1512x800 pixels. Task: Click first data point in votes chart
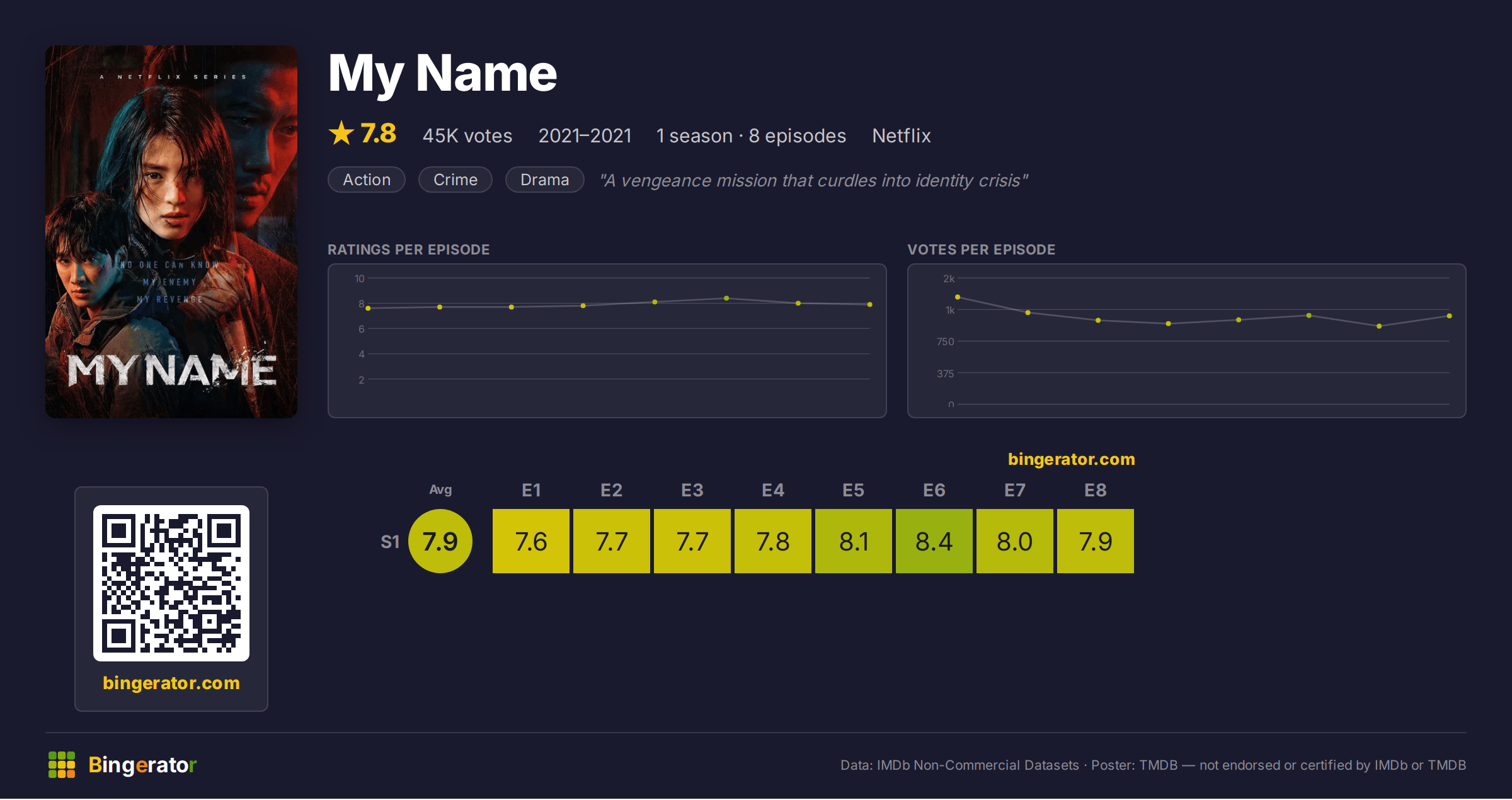pos(958,297)
